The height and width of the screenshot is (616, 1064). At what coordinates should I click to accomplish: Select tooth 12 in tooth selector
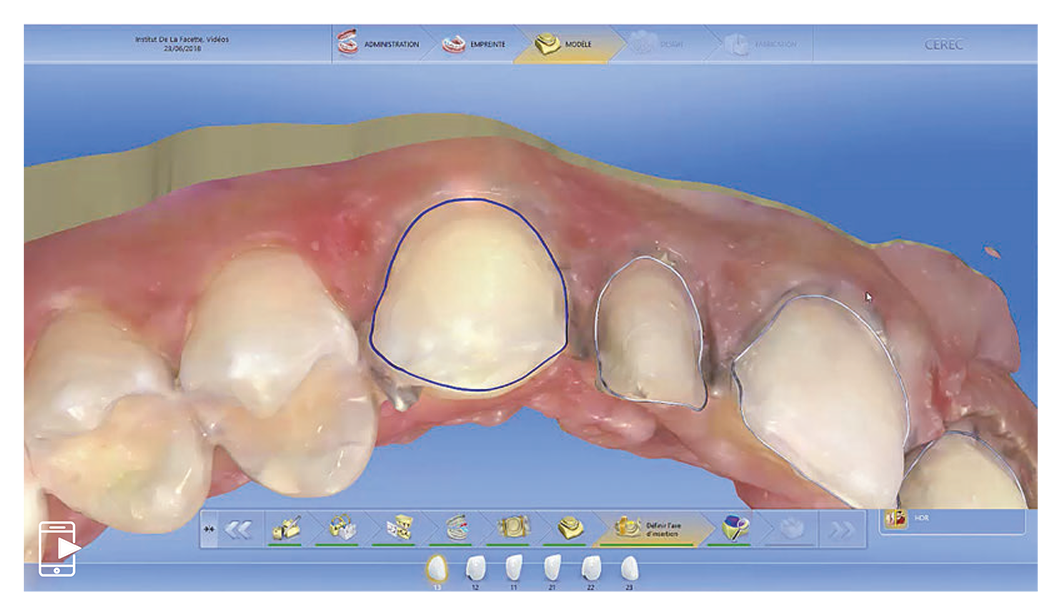tap(475, 570)
